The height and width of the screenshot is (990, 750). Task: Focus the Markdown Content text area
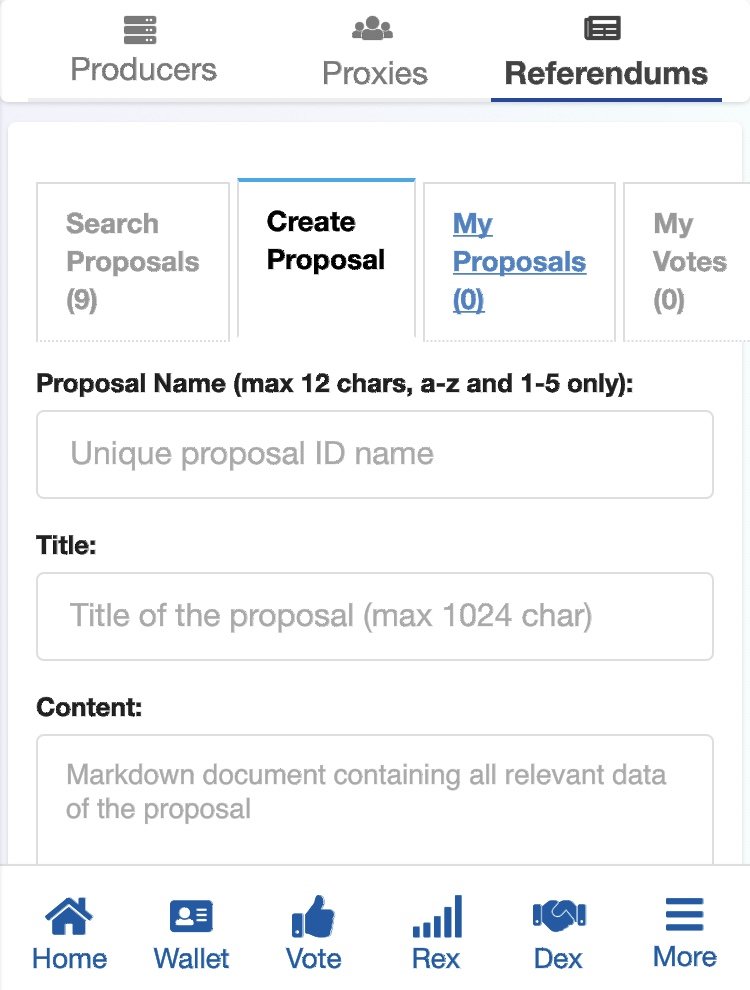pyautogui.click(x=375, y=800)
